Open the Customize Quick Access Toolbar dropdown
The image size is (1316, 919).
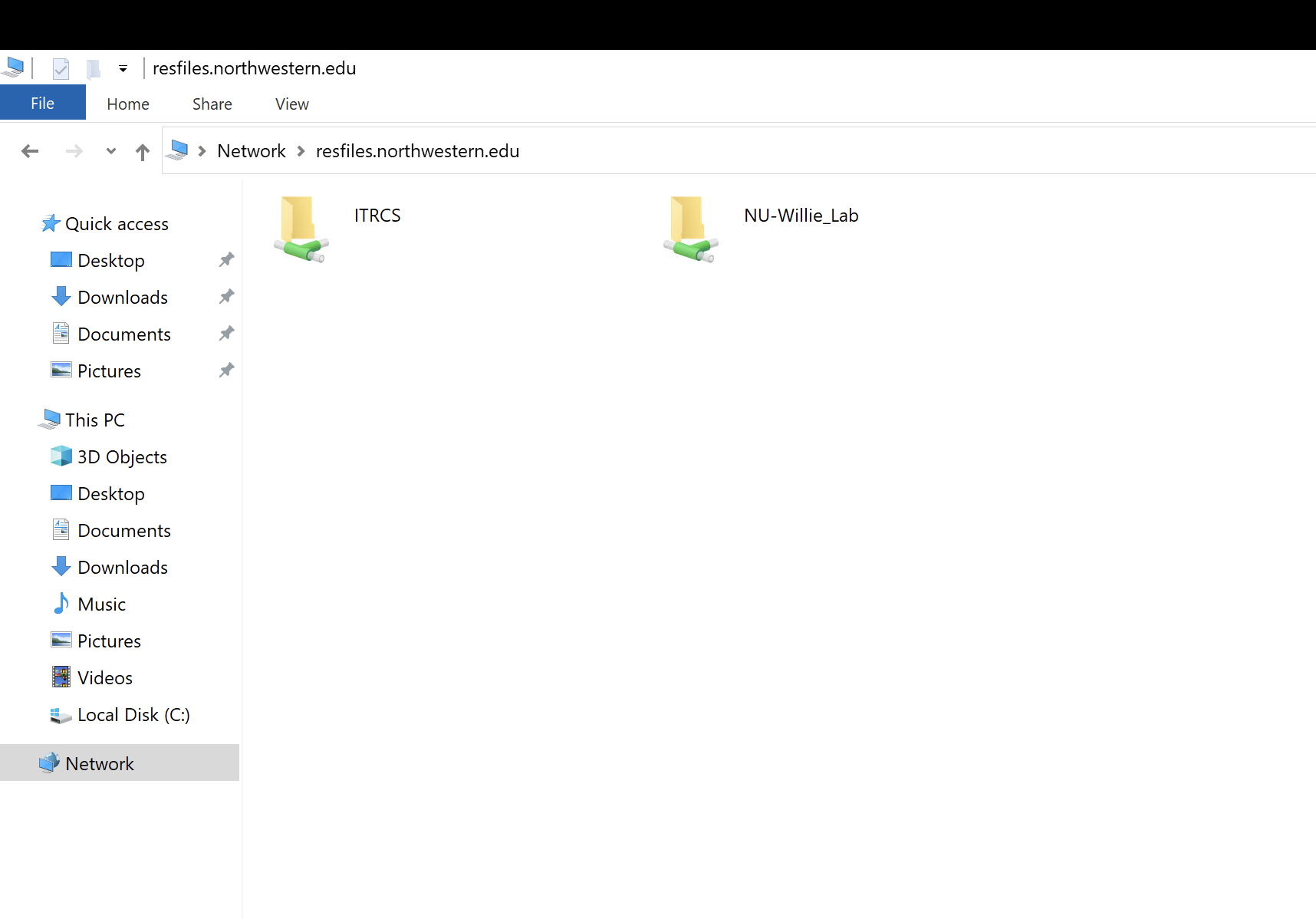point(123,69)
